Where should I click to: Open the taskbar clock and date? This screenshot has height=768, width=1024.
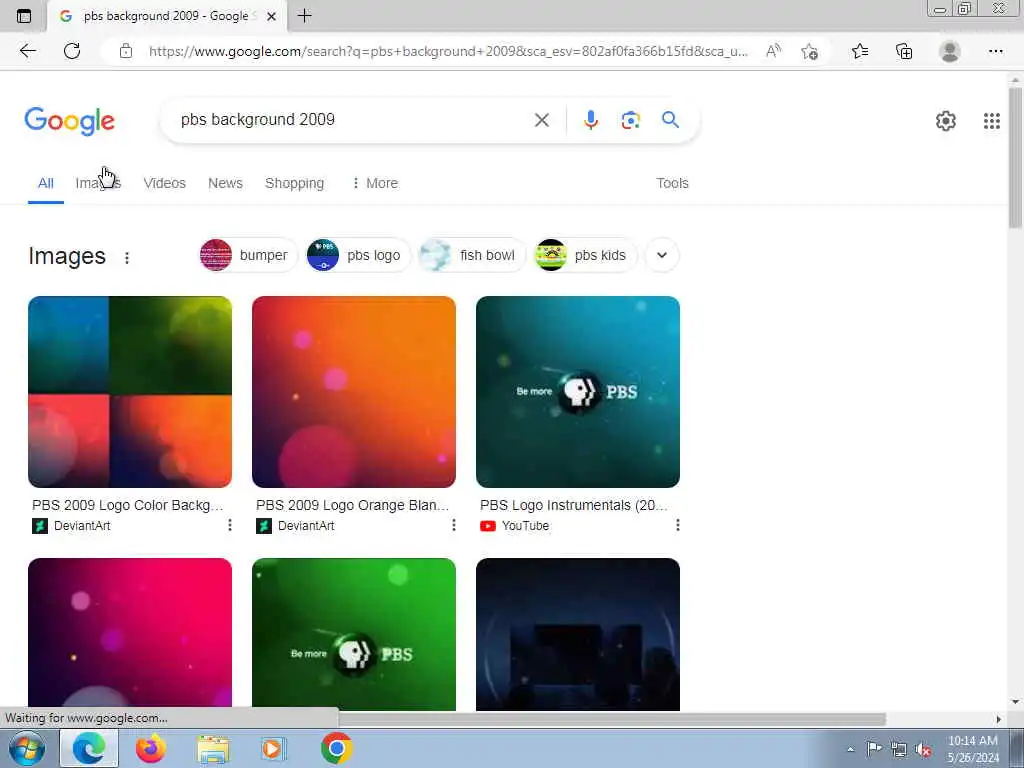pos(973,749)
